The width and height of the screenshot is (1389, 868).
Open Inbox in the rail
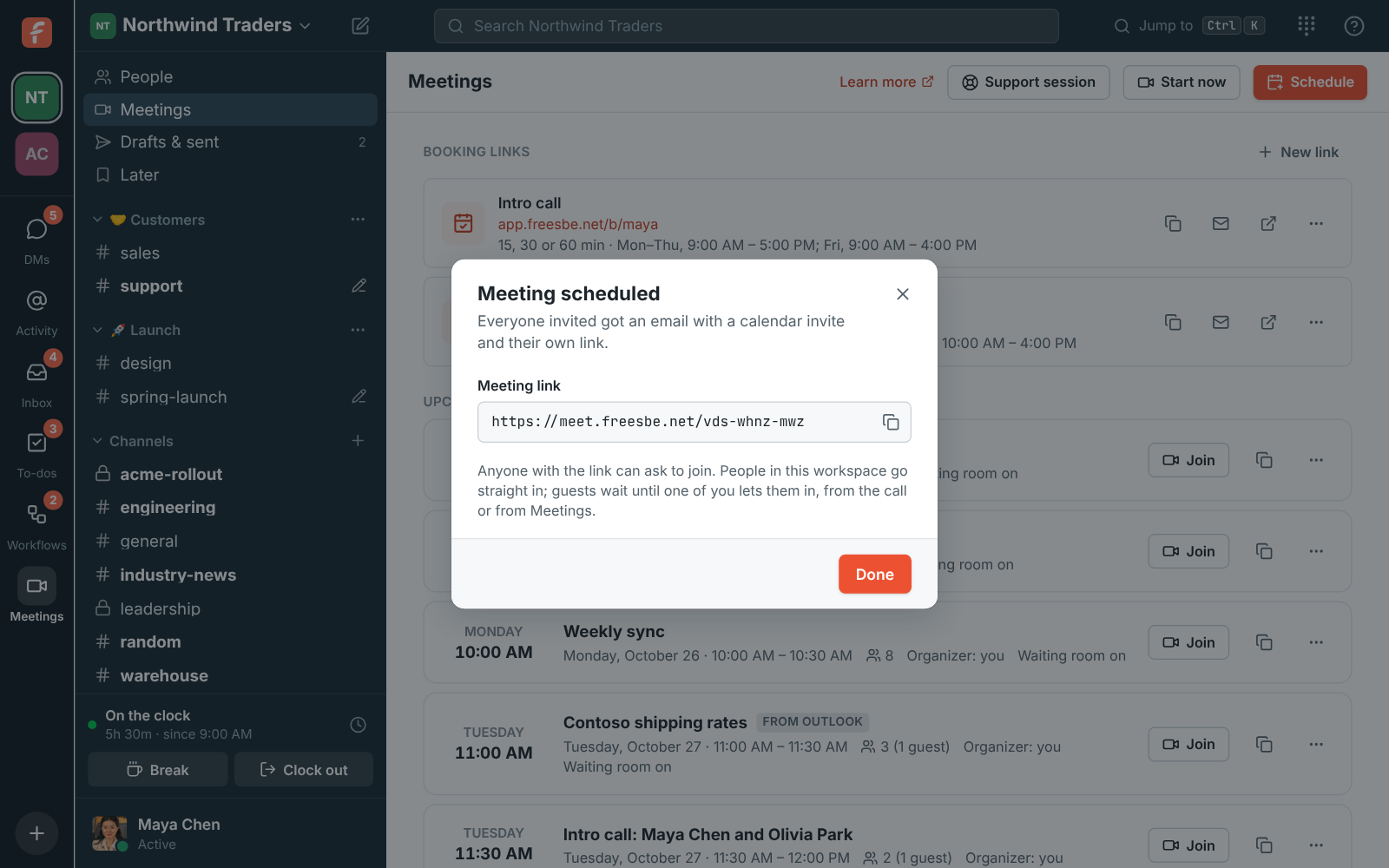(x=36, y=382)
